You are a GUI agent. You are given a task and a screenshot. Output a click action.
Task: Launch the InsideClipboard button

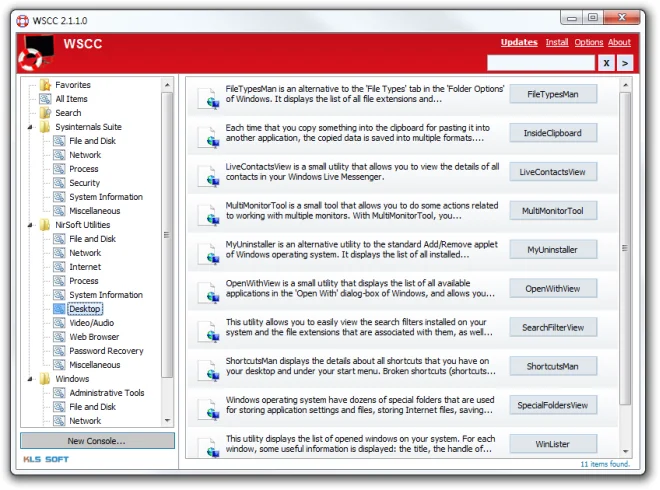[553, 133]
